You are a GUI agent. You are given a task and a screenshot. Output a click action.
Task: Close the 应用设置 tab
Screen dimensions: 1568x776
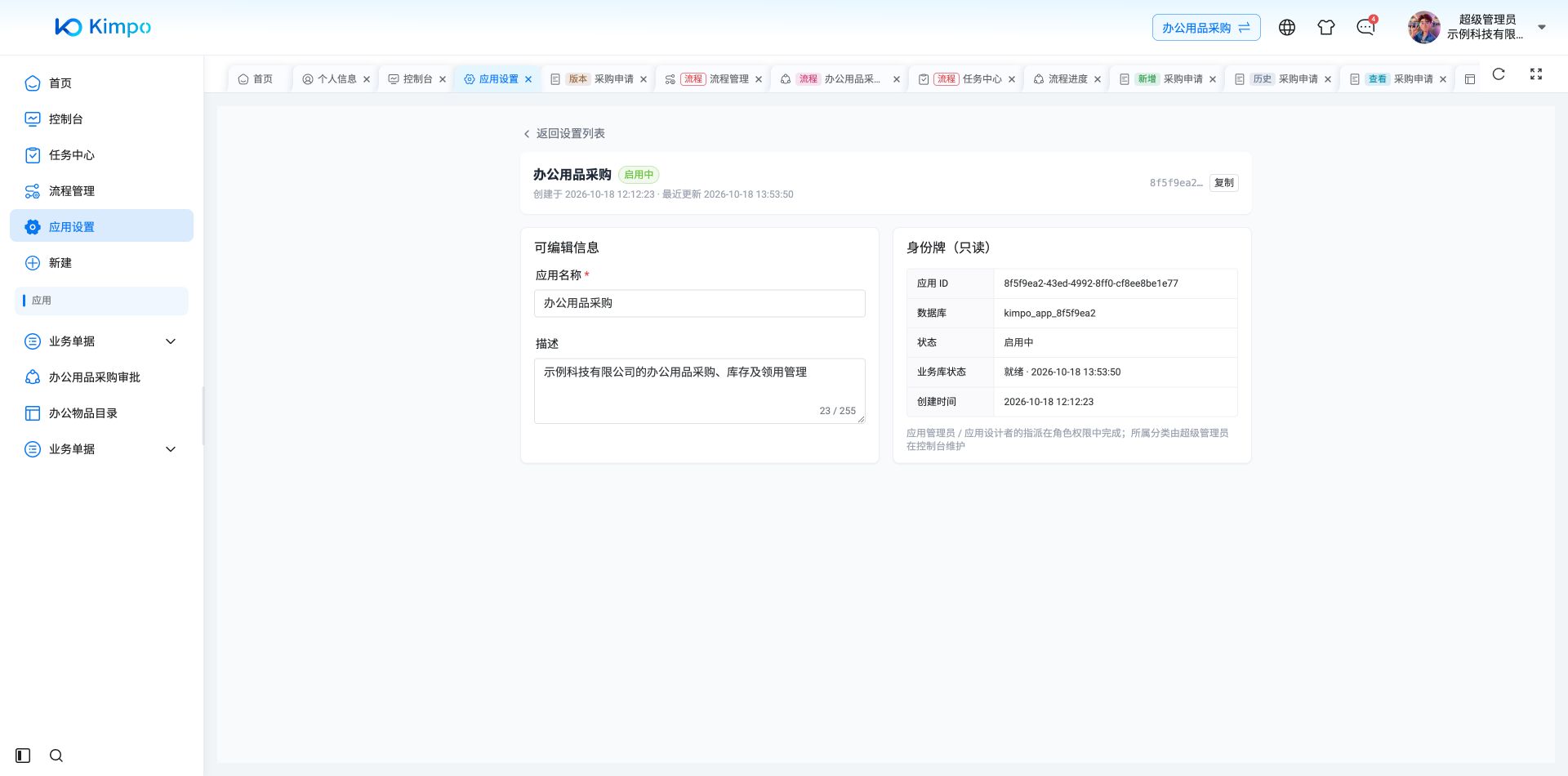(x=528, y=79)
